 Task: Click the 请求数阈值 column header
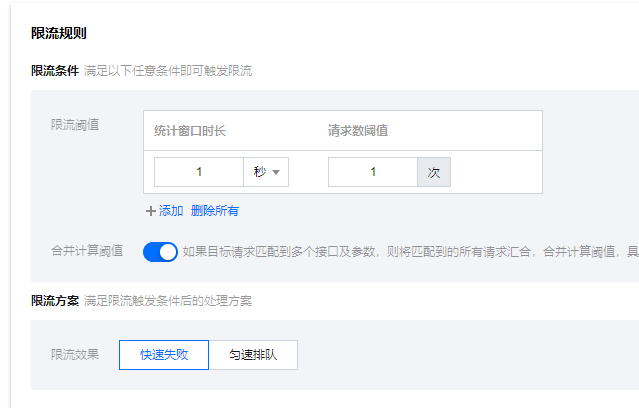[358, 130]
